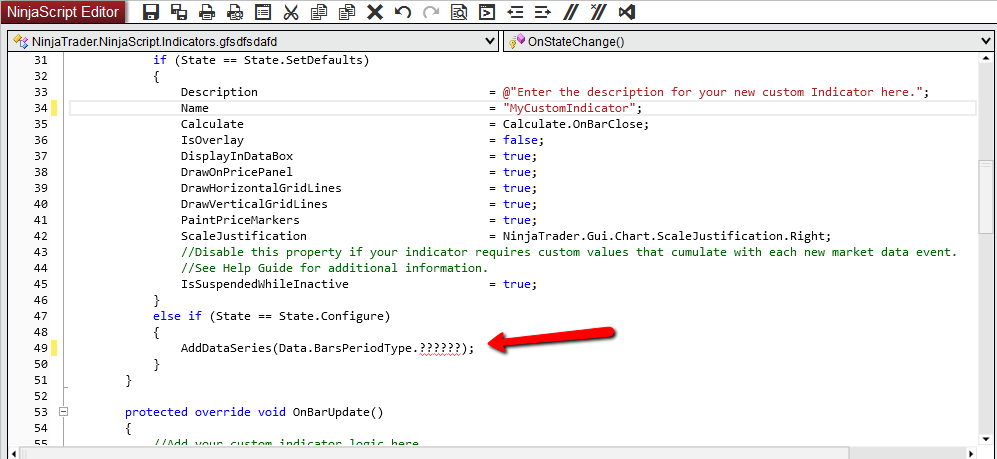
Task: Open the script properties window icon
Action: click(x=263, y=11)
